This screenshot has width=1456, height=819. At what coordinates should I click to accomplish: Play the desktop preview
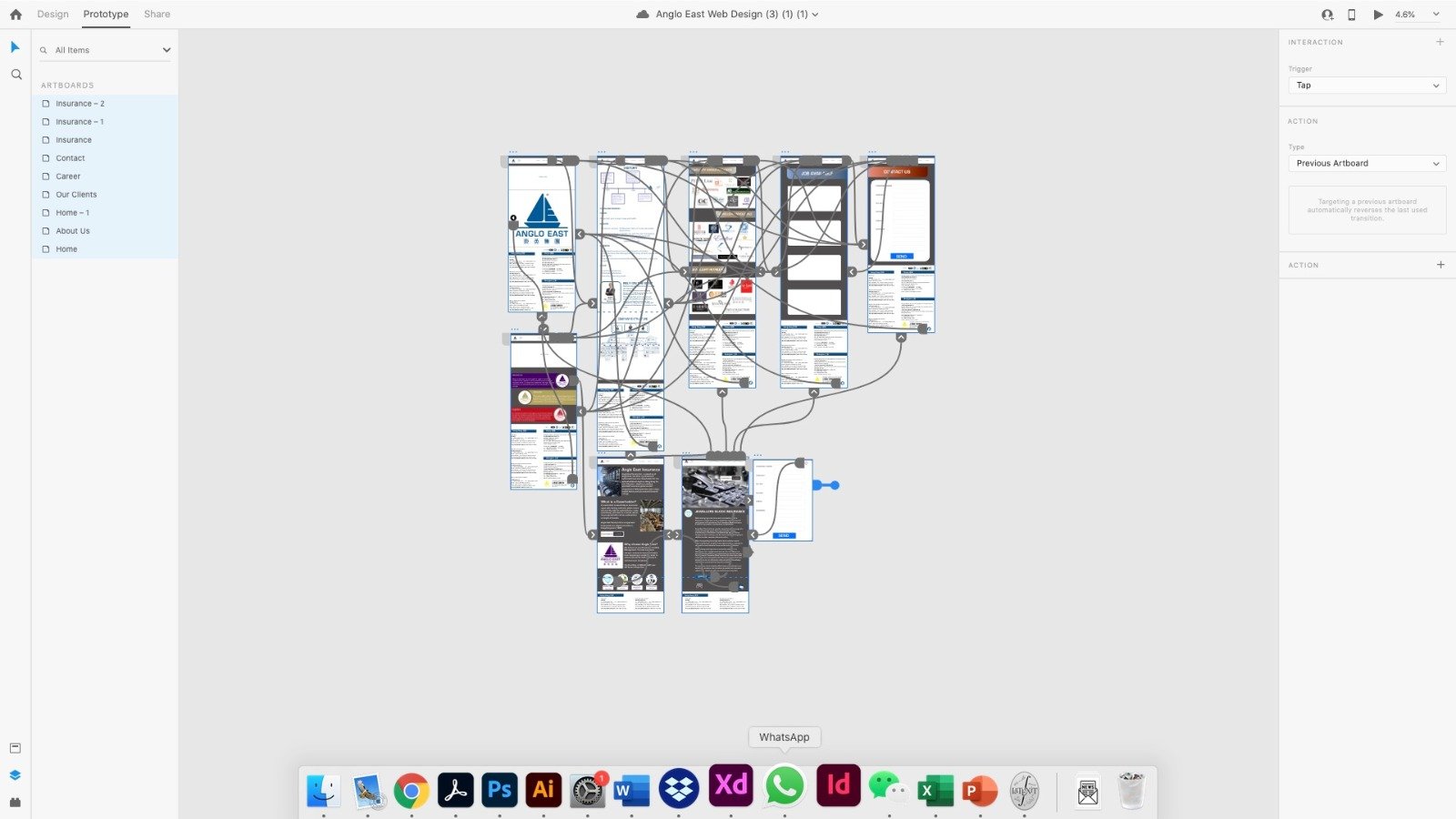[x=1378, y=15]
